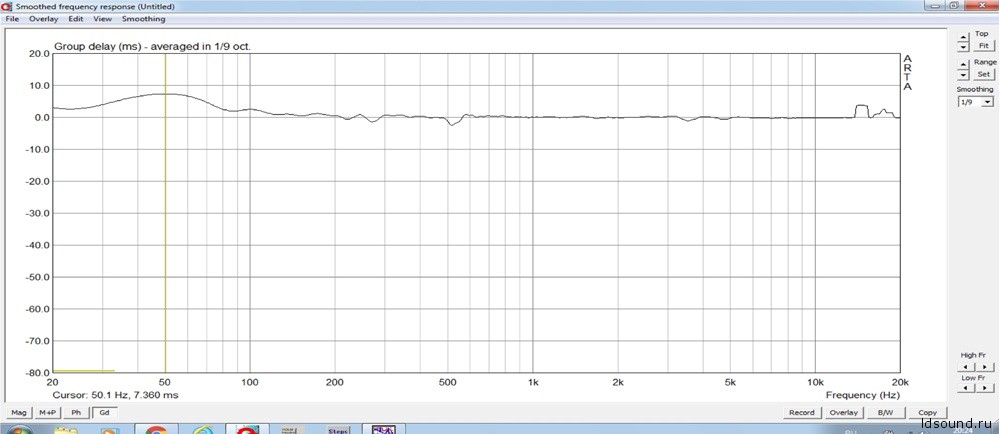Viewport: 999px width, 434px height.
Task: Open File Explorer from the taskbar
Action: click(x=66, y=430)
